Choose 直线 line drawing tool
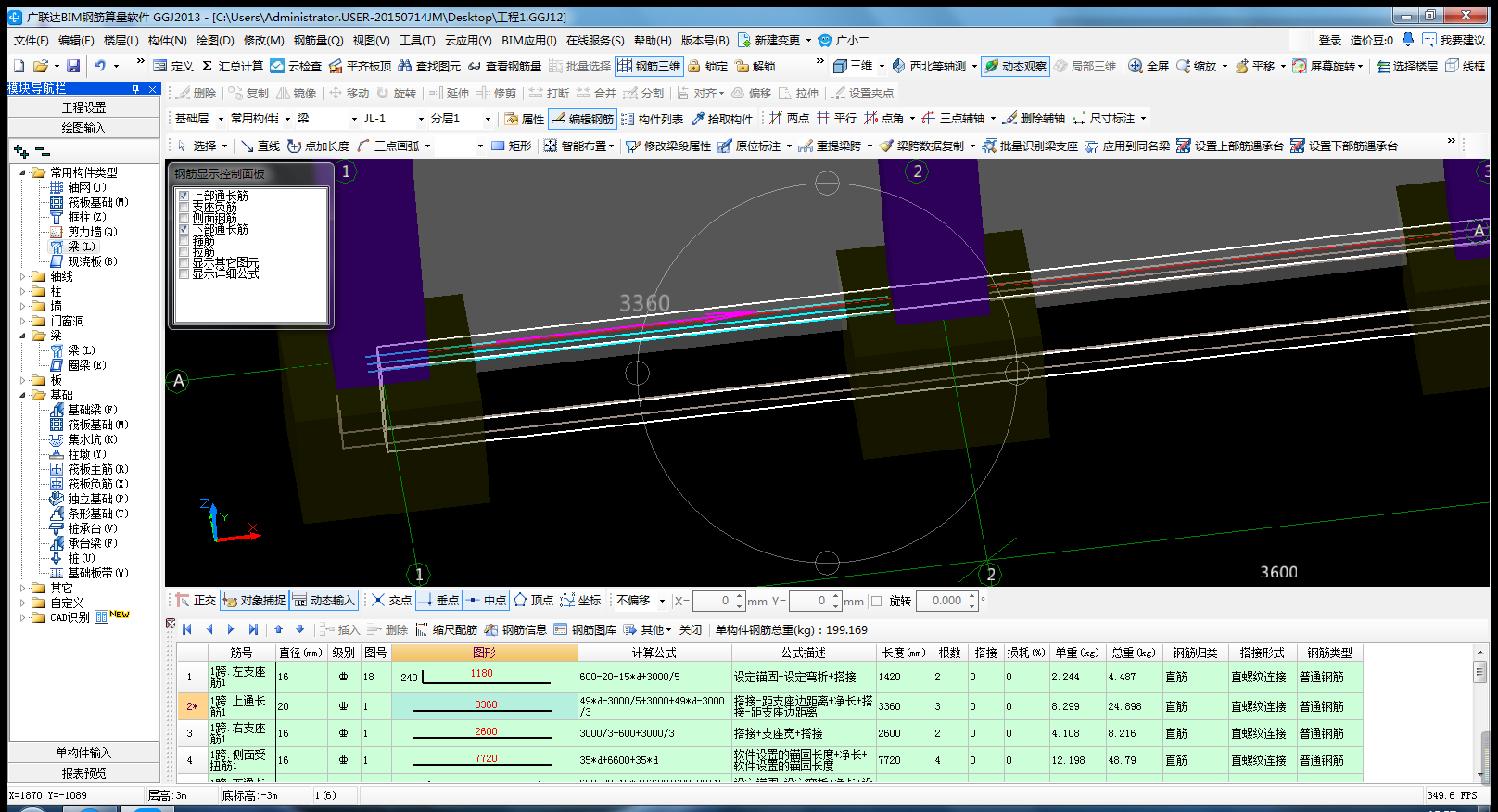The image size is (1498, 812). (x=260, y=146)
